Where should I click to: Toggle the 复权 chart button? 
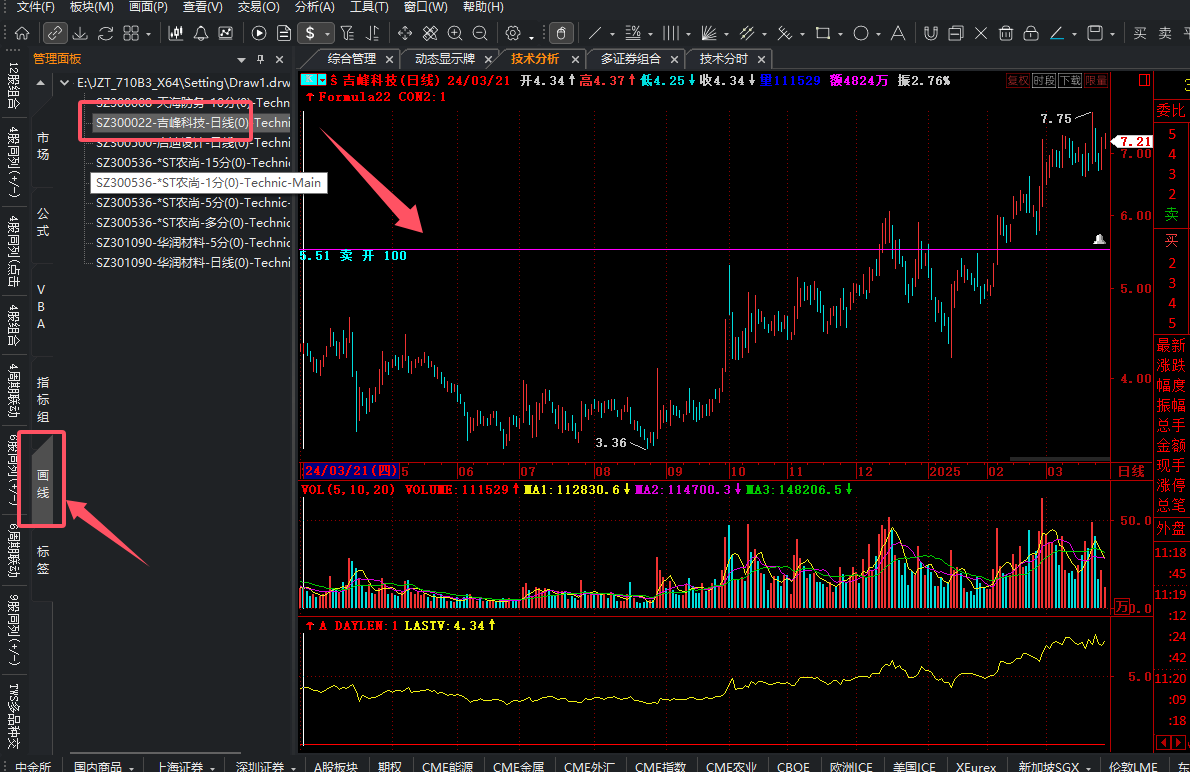click(x=1018, y=80)
